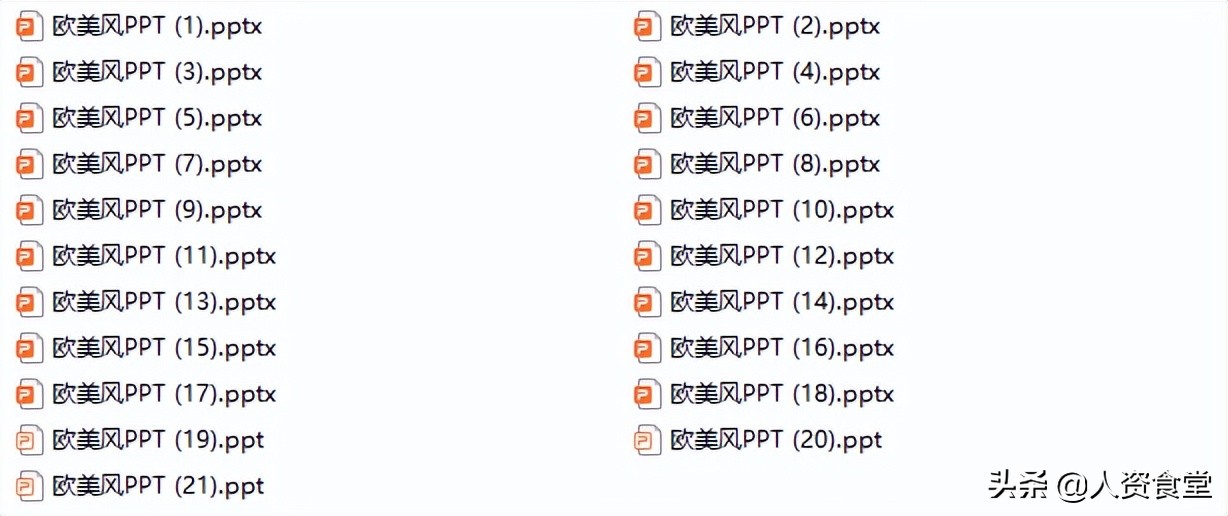Click the file name 欧美风PPT (6).pptx

click(x=775, y=119)
